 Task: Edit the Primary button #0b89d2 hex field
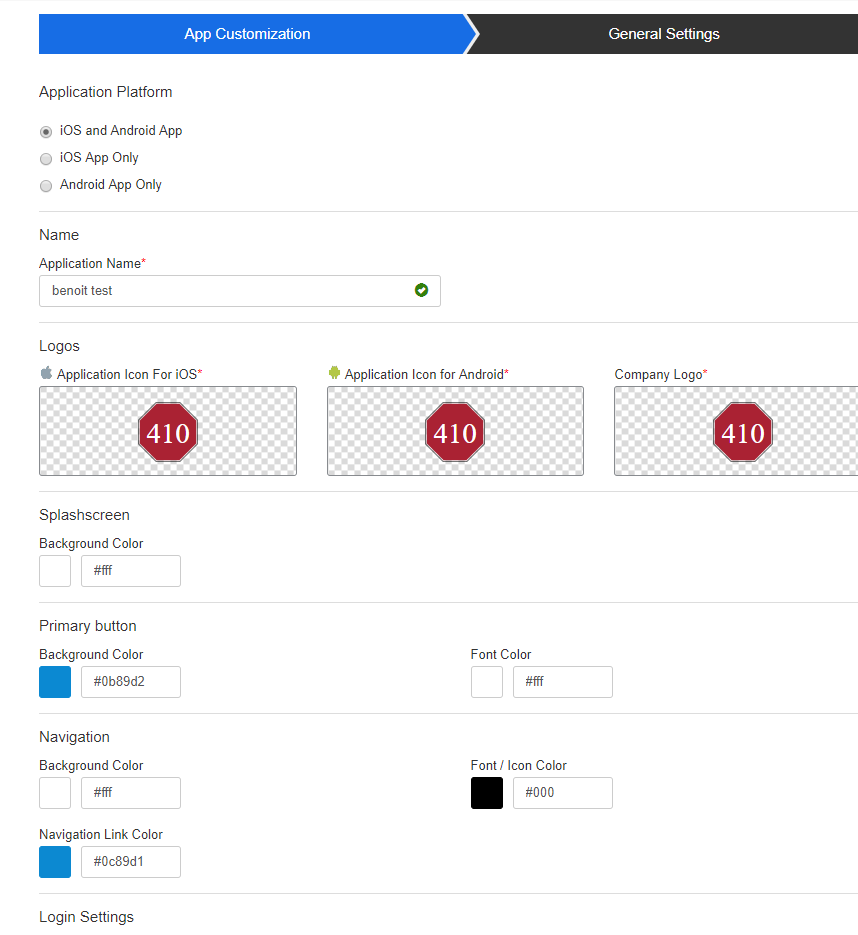[131, 682]
